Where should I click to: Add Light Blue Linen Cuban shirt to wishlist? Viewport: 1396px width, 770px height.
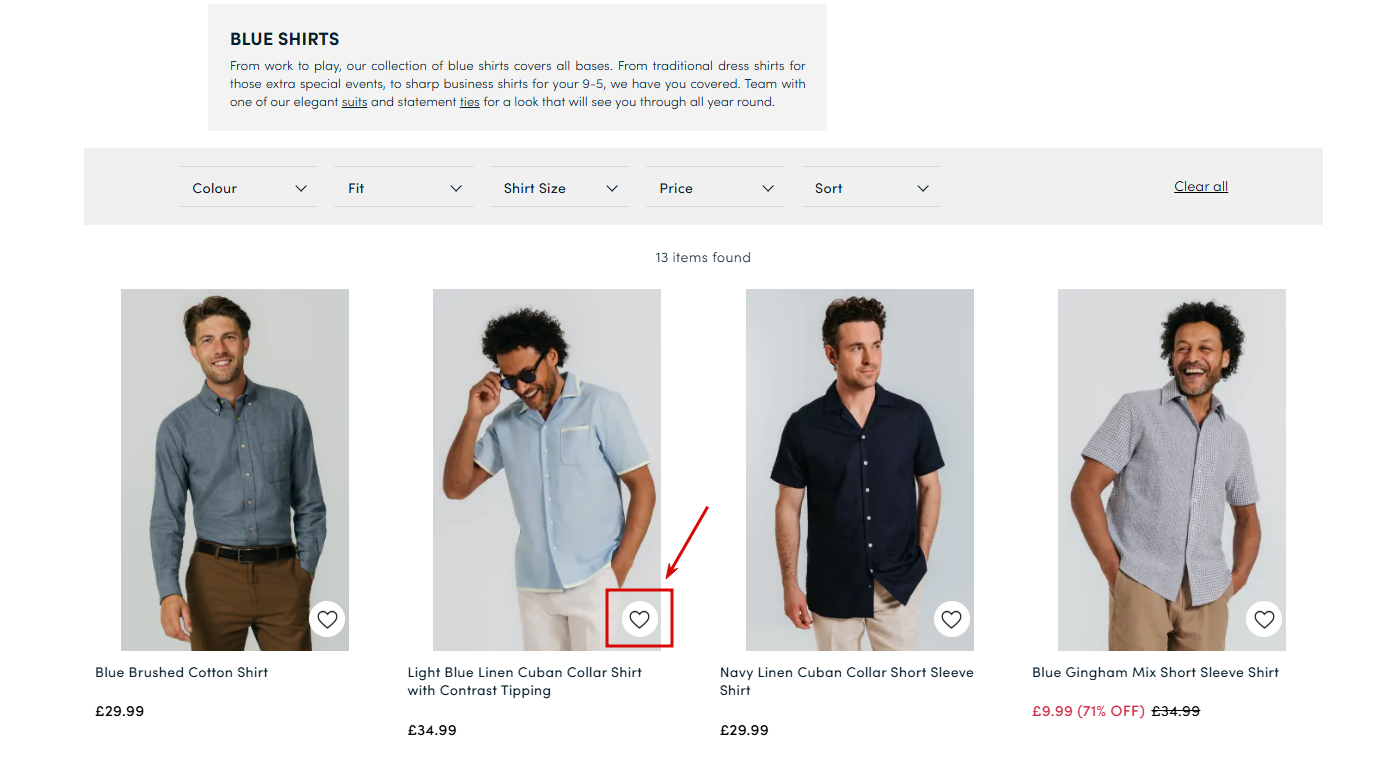(640, 620)
